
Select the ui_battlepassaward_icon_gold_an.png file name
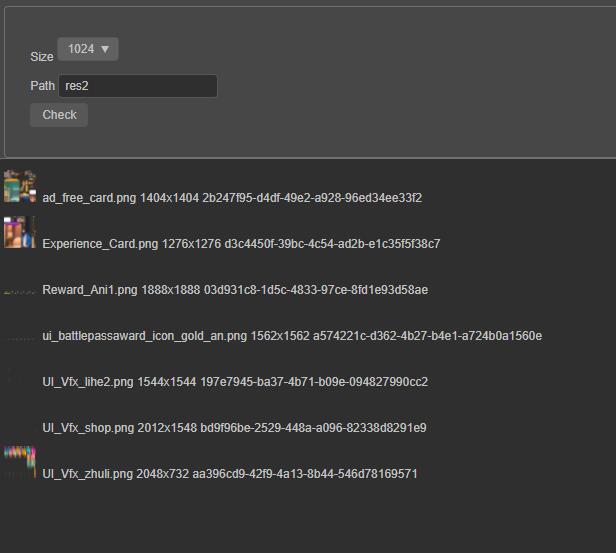(144, 336)
